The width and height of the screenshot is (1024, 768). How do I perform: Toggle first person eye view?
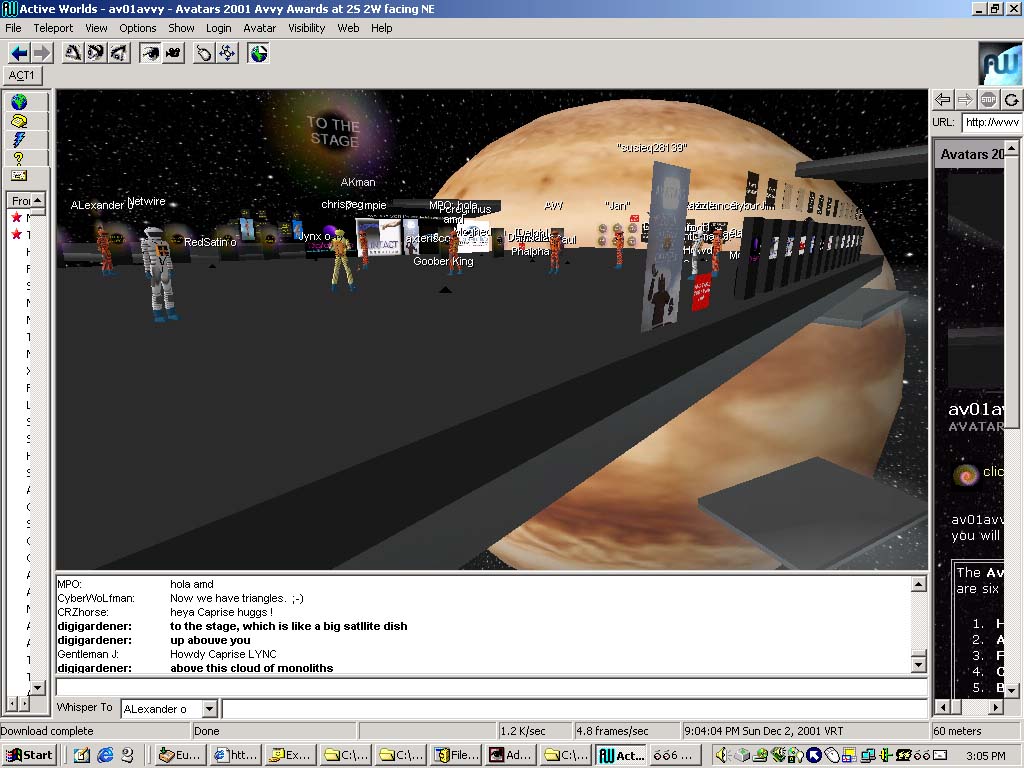coord(150,53)
